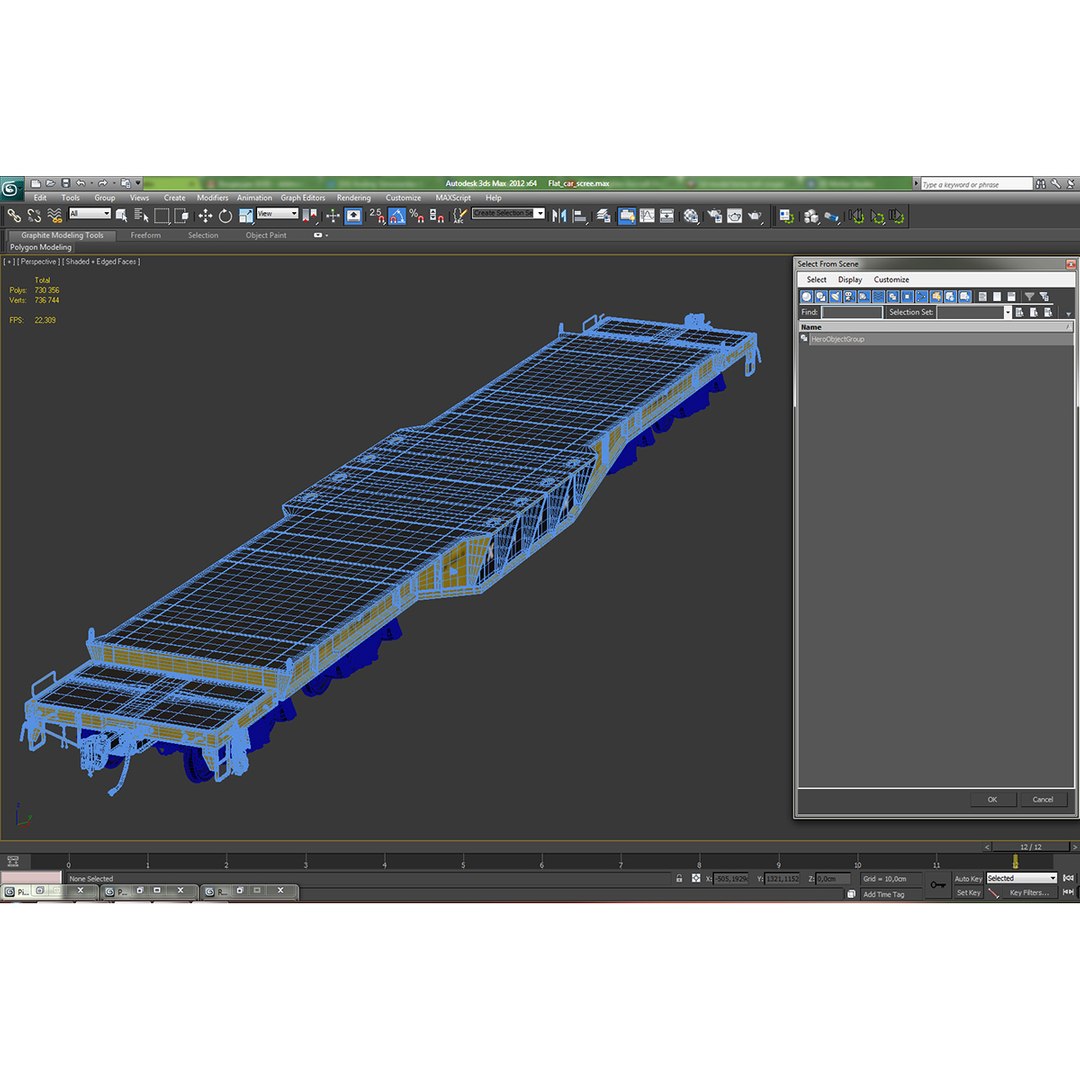Open the reference coordinate 'View' dropdown

click(277, 214)
